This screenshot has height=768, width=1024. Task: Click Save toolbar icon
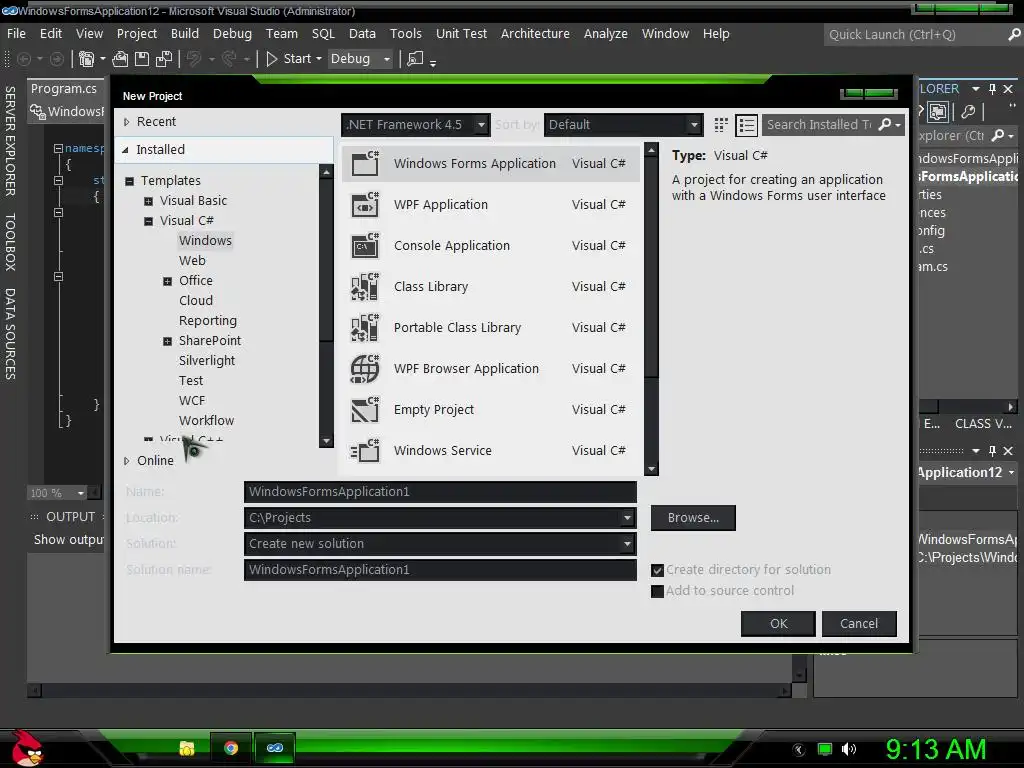point(142,59)
